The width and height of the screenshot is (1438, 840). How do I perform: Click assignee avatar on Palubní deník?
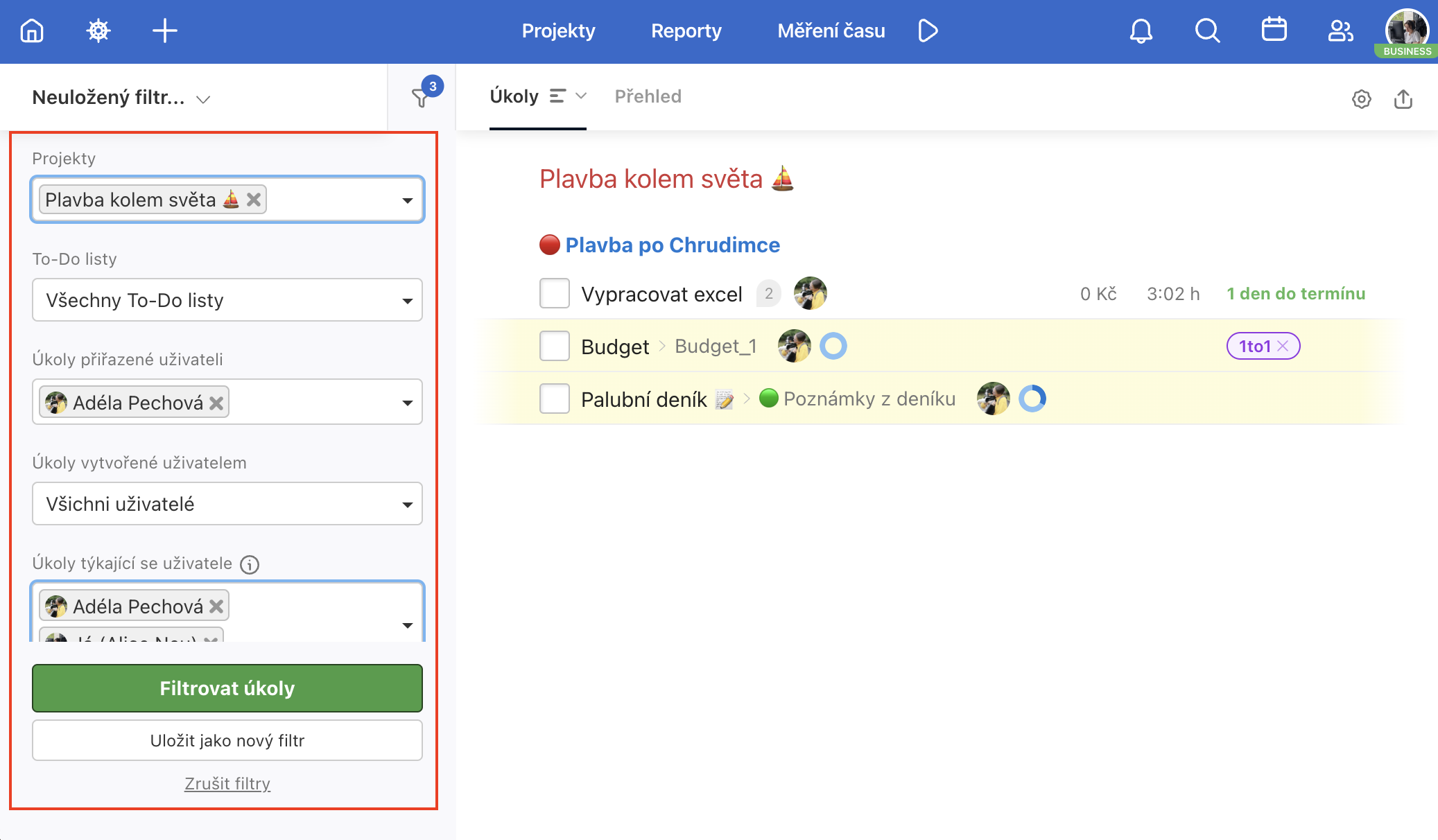(x=994, y=399)
